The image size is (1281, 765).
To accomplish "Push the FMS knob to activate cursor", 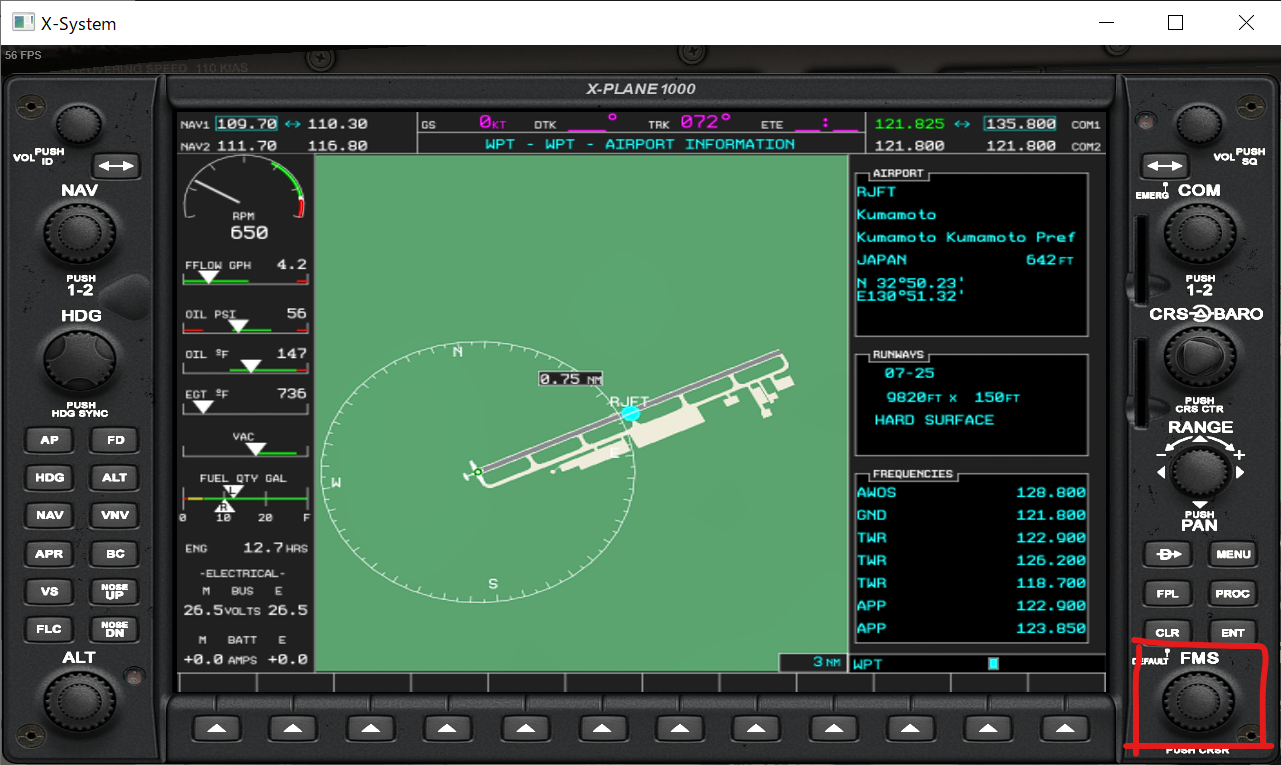I will pyautogui.click(x=1197, y=701).
